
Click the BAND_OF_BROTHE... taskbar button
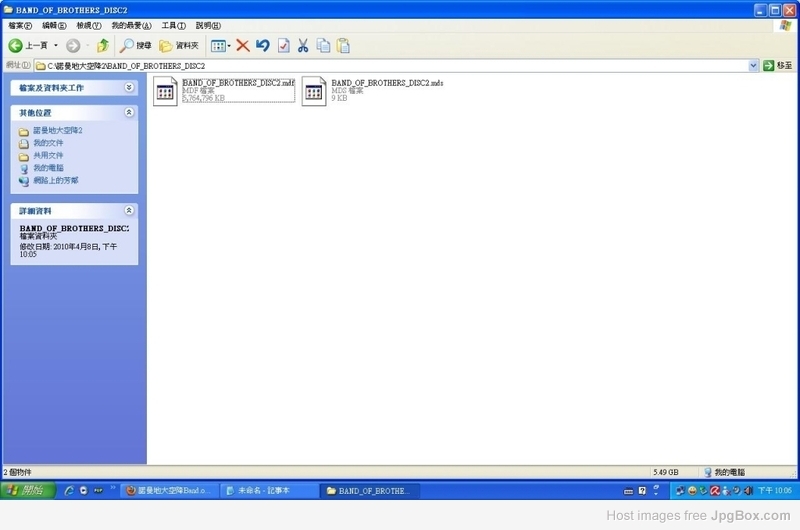click(x=370, y=491)
